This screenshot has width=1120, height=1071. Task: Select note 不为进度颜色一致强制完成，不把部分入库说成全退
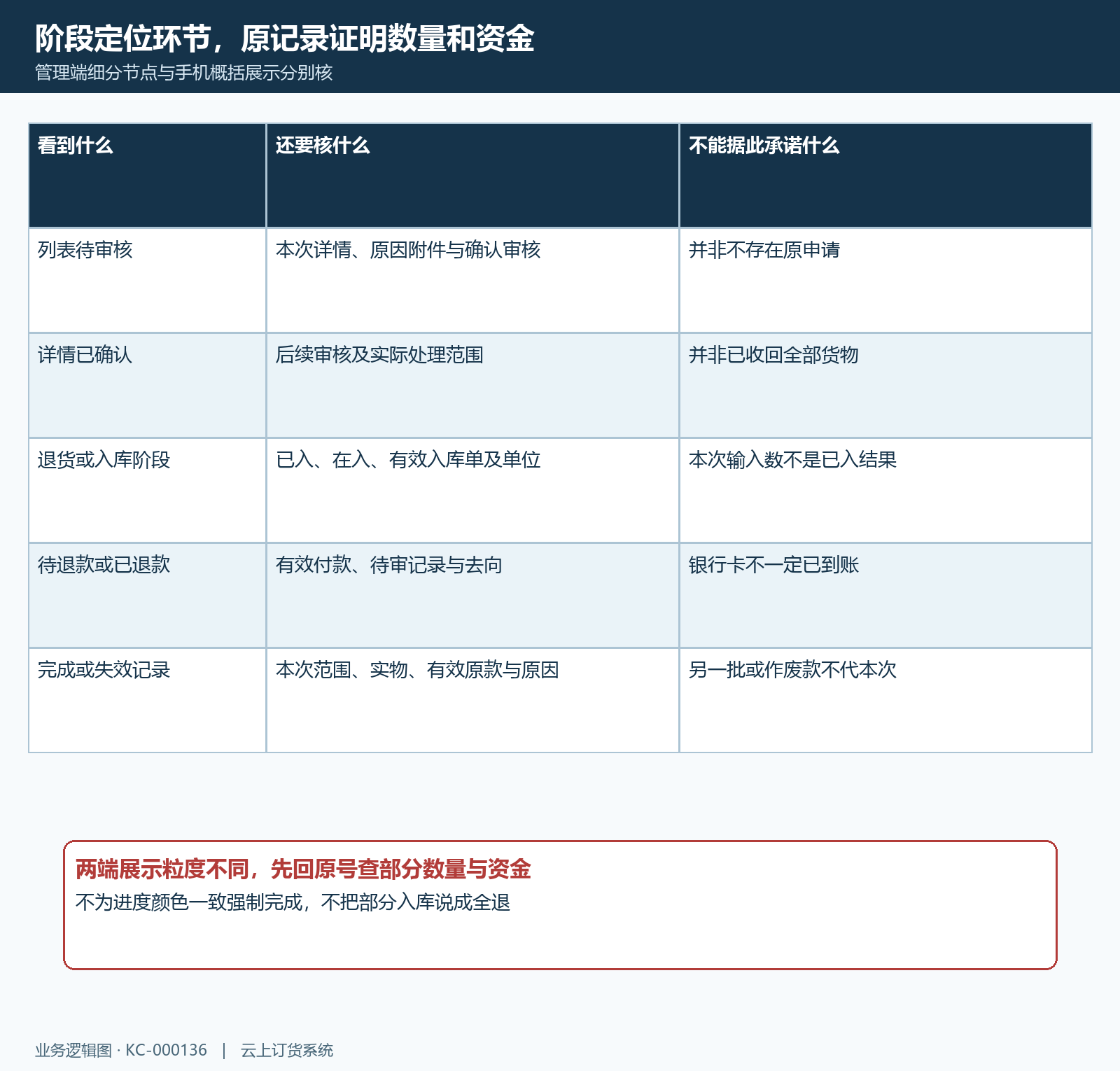click(293, 902)
